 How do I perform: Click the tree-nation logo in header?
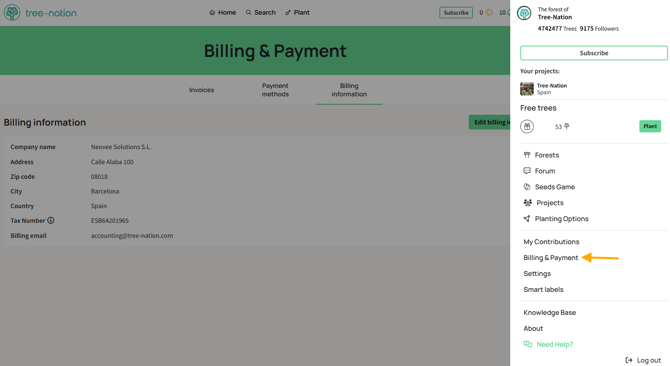pyautogui.click(x=40, y=13)
